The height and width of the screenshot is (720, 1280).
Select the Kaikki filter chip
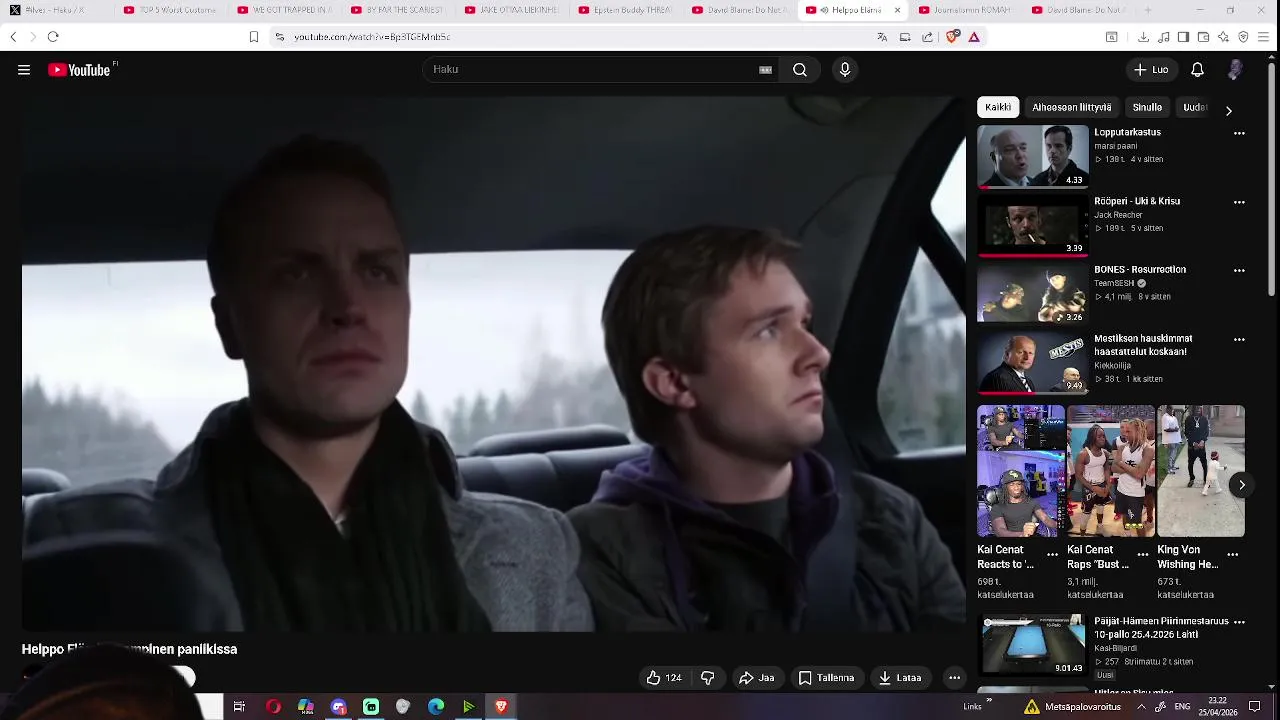tap(998, 107)
